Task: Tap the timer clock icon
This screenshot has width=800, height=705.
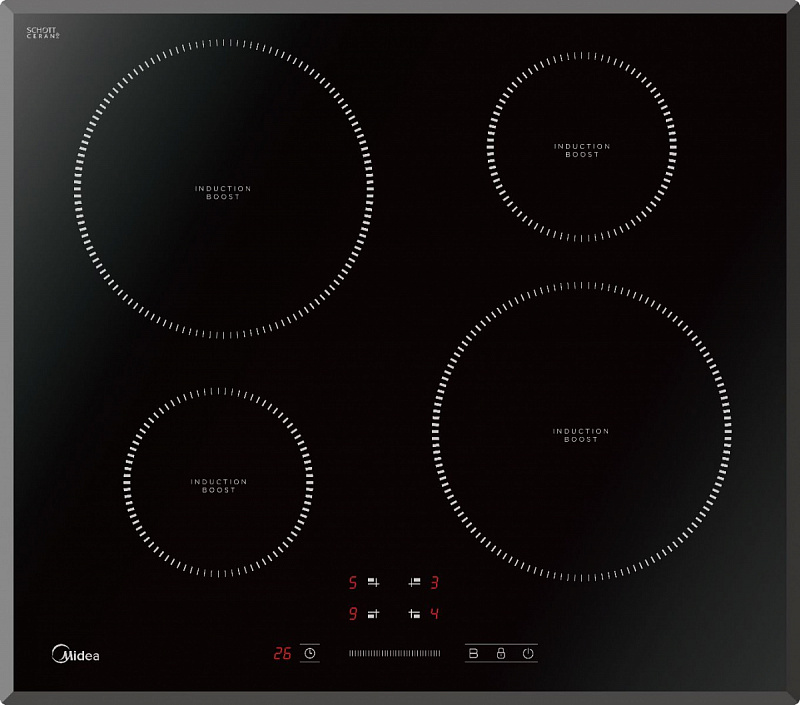Action: pyautogui.click(x=310, y=653)
